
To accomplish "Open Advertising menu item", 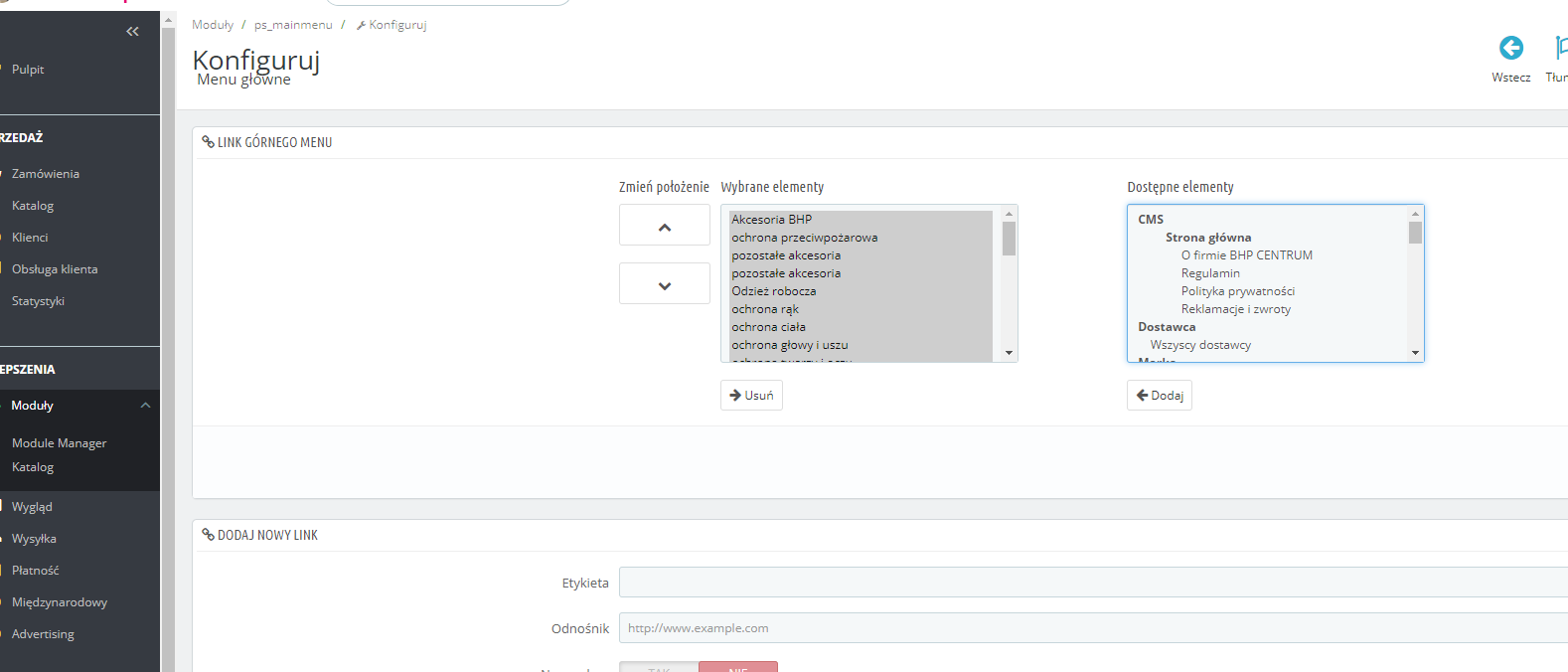I will tap(43, 634).
